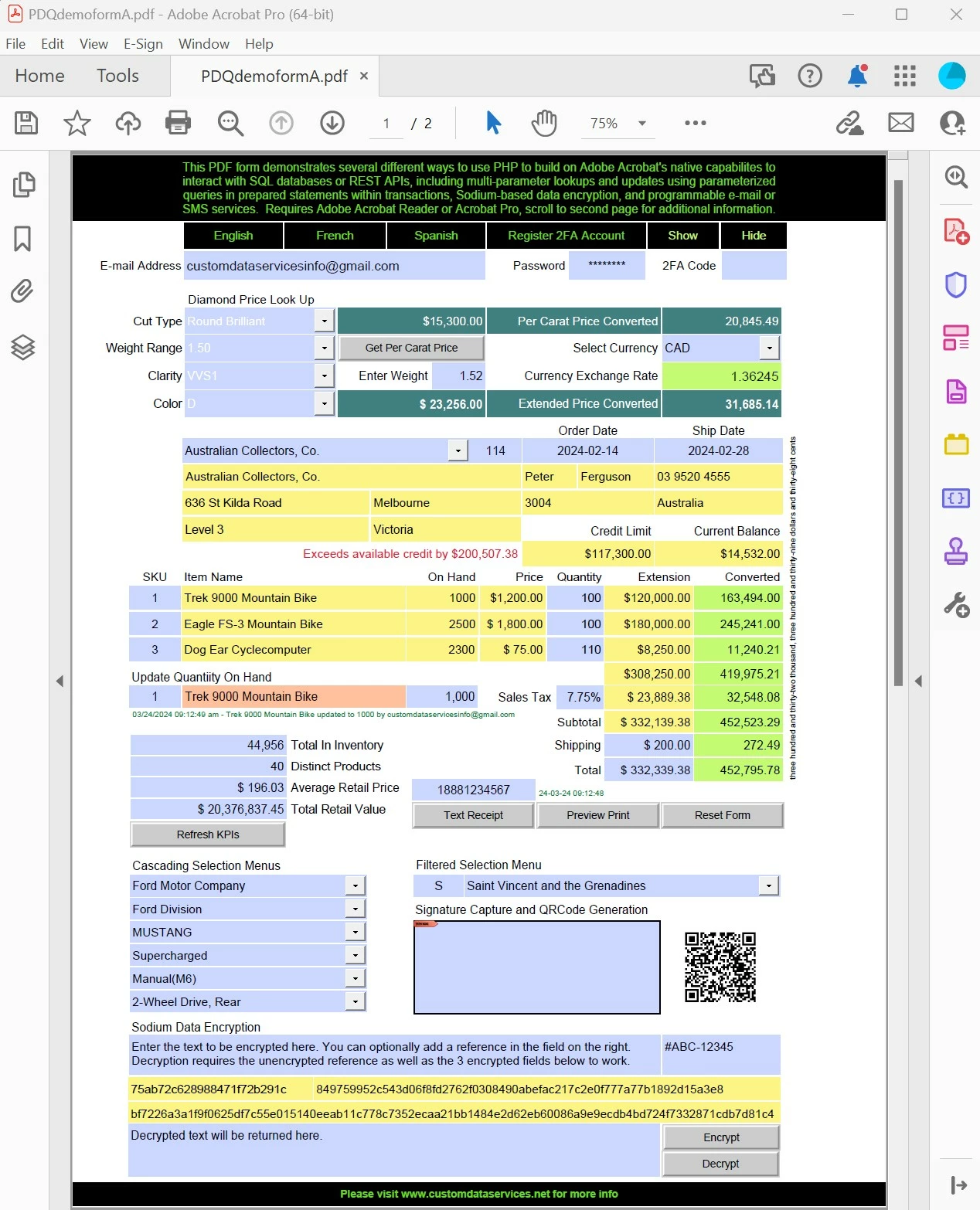Image resolution: width=980 pixels, height=1210 pixels.
Task: Click Register 2FA Account button
Action: point(566,236)
